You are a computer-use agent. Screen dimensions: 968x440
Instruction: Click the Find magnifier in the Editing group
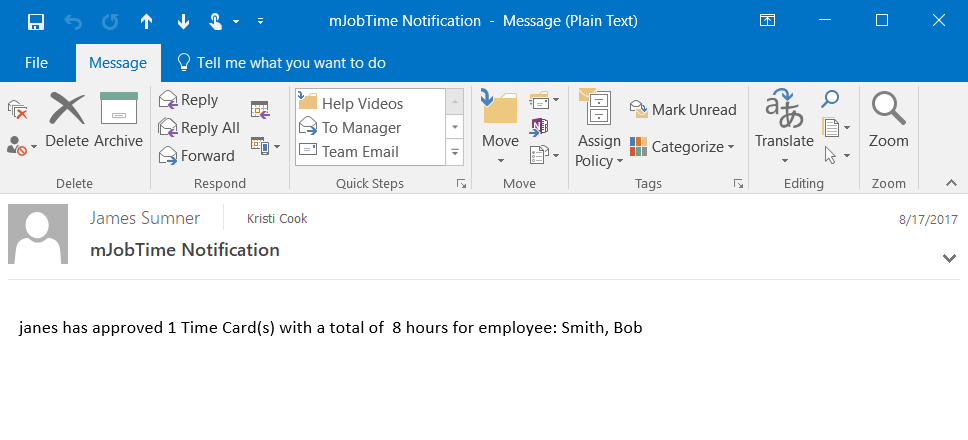830,99
